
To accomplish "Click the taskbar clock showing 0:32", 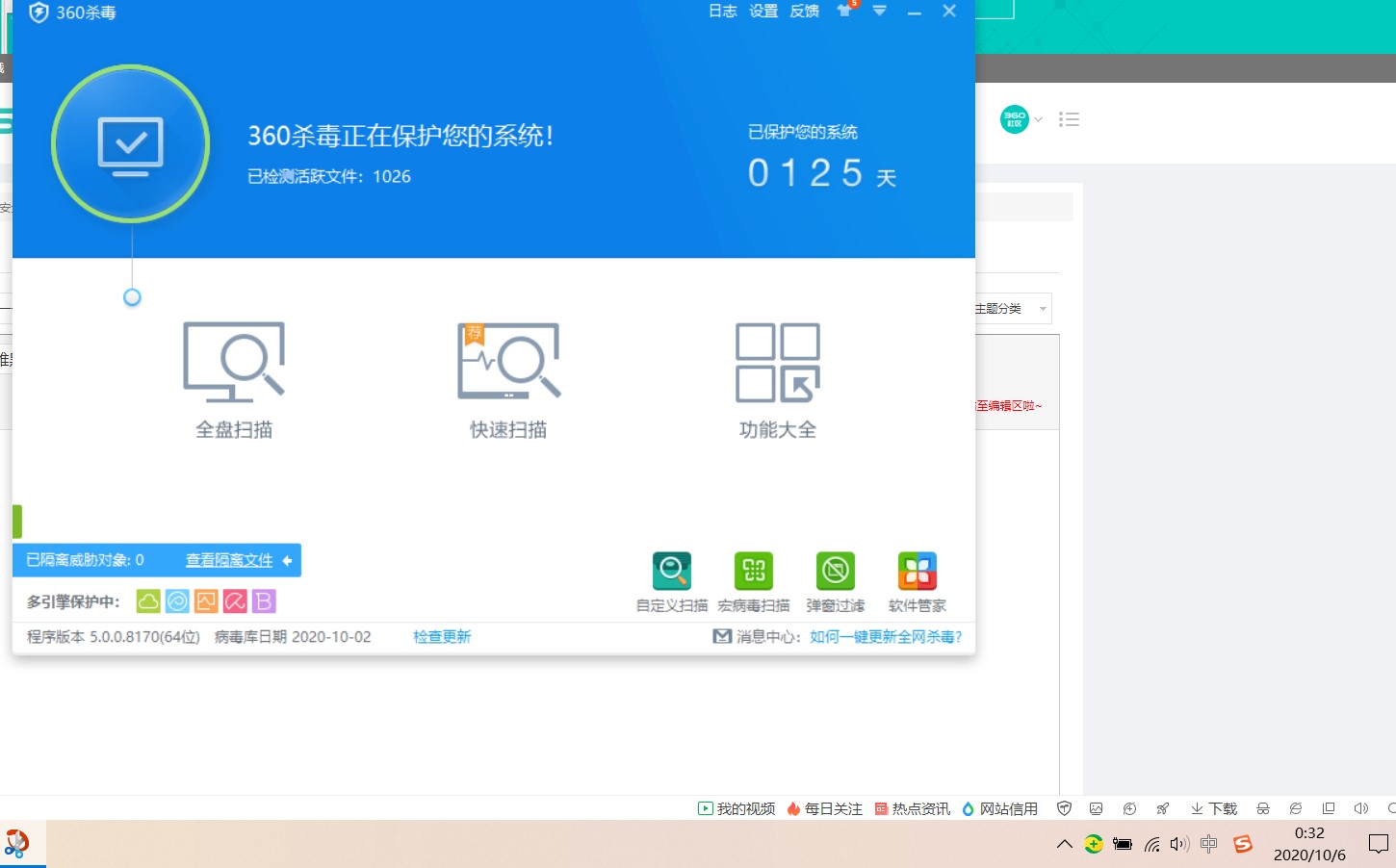I will (1309, 844).
